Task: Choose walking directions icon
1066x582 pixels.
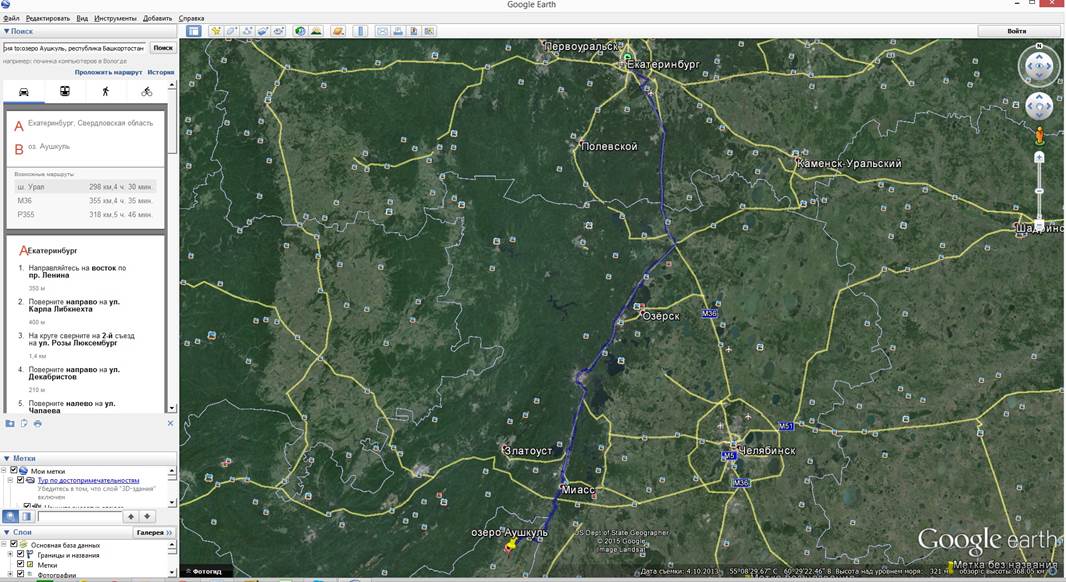Action: tap(105, 92)
